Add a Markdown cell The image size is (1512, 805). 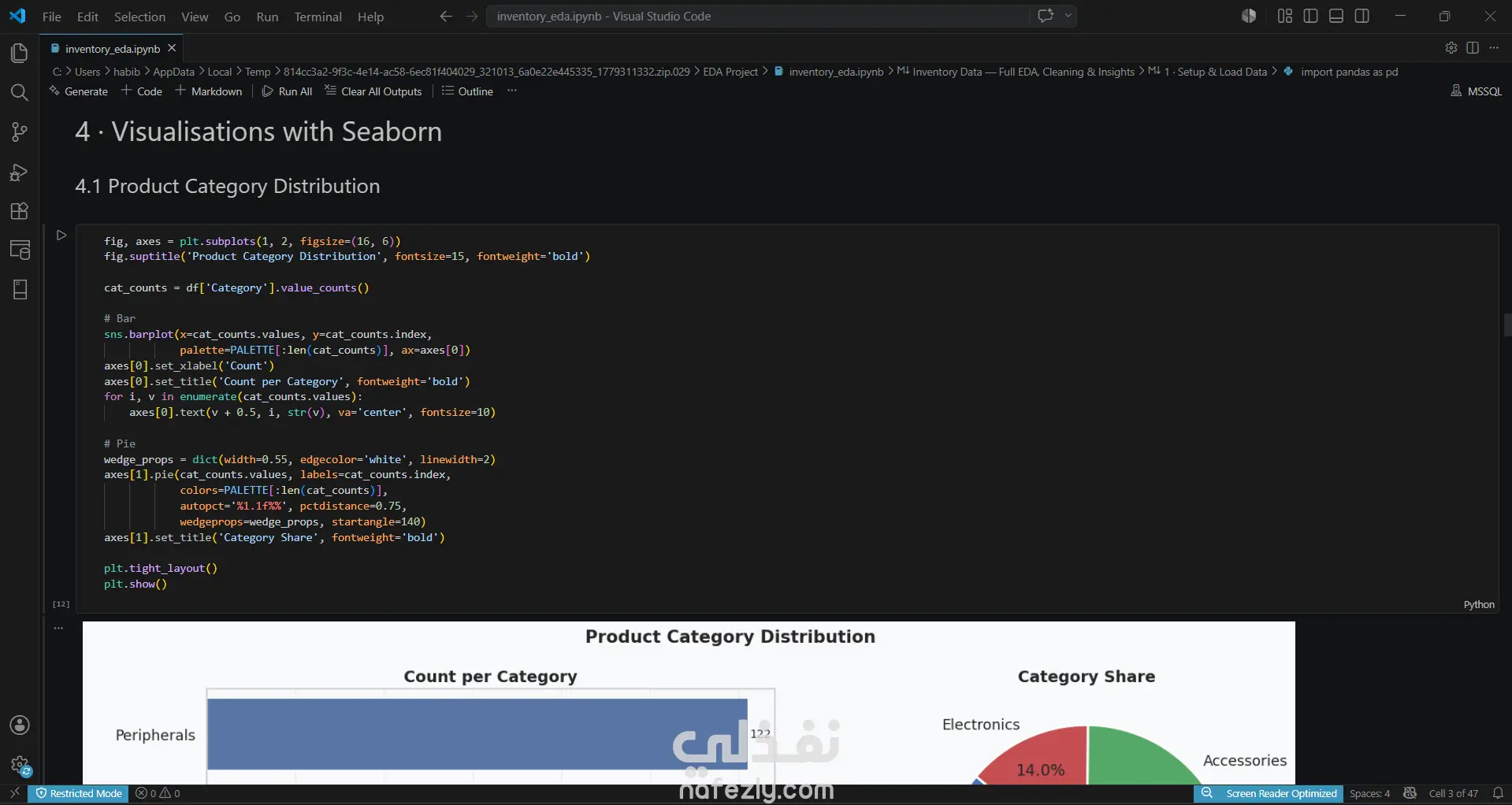point(209,91)
